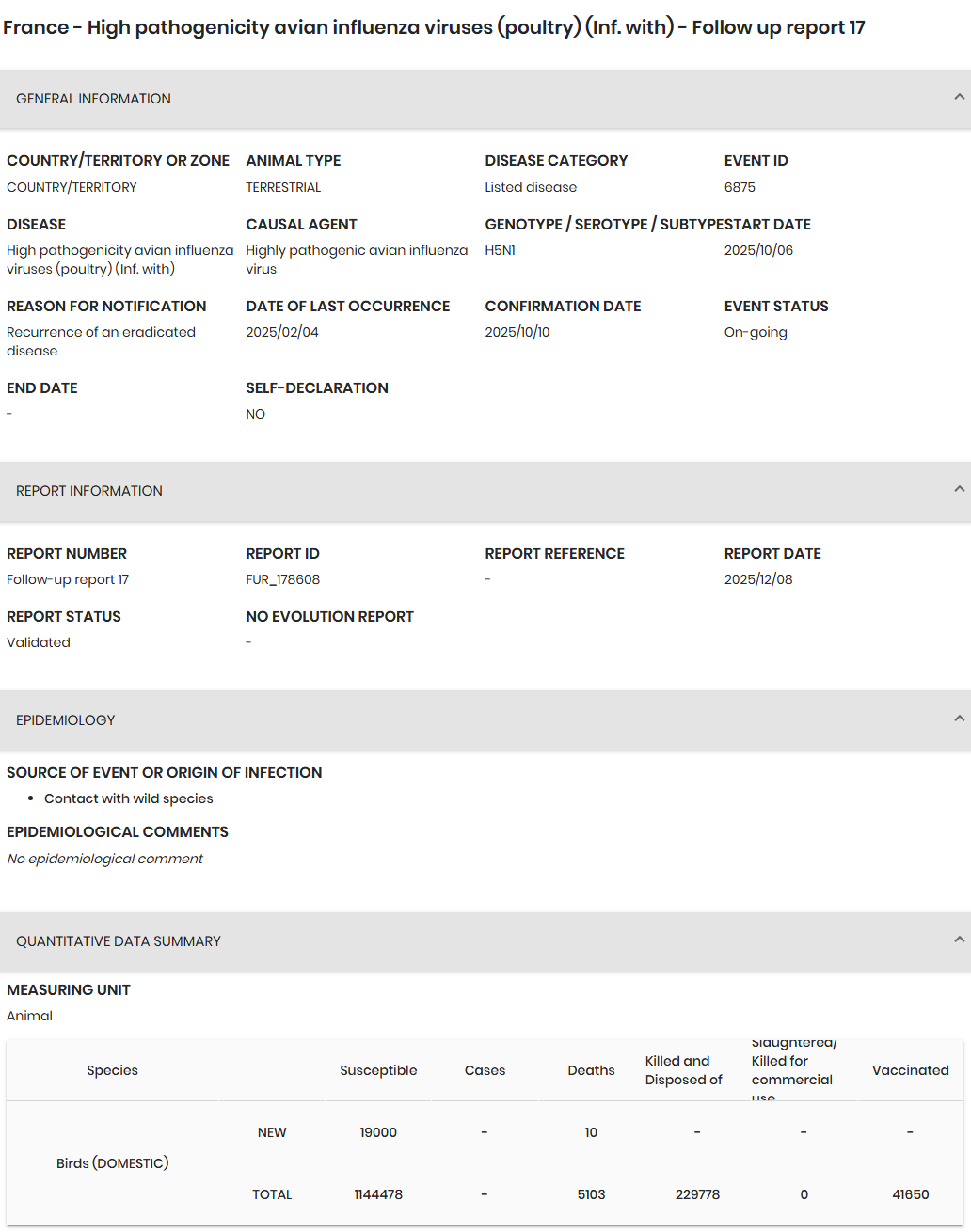
Task: Select the H5N1 subtype value
Action: (x=500, y=250)
